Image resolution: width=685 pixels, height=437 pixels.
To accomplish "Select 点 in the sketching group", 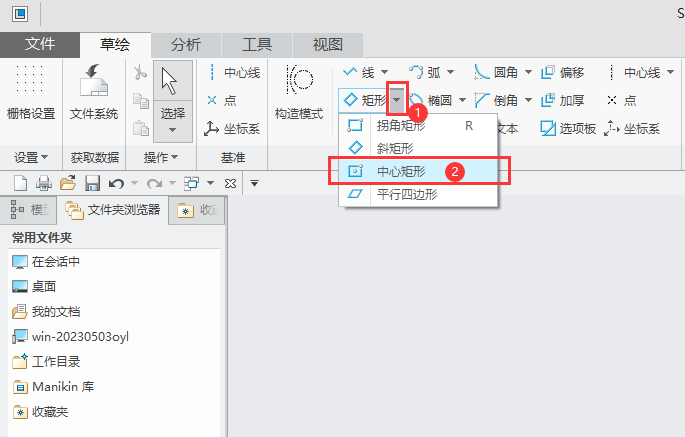I will [x=621, y=101].
